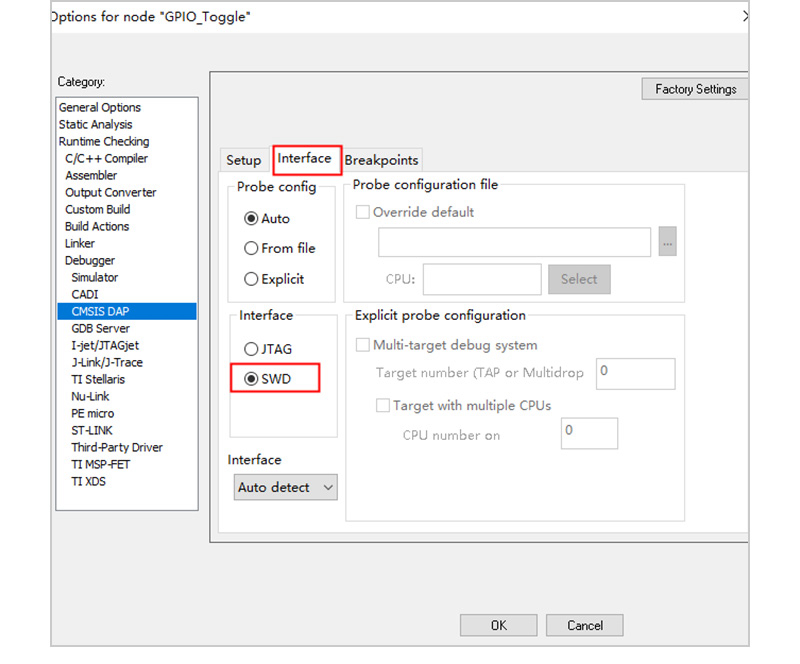Enable Target with multiple CPUs
Viewport: 800px width, 664px height.
[x=383, y=406]
